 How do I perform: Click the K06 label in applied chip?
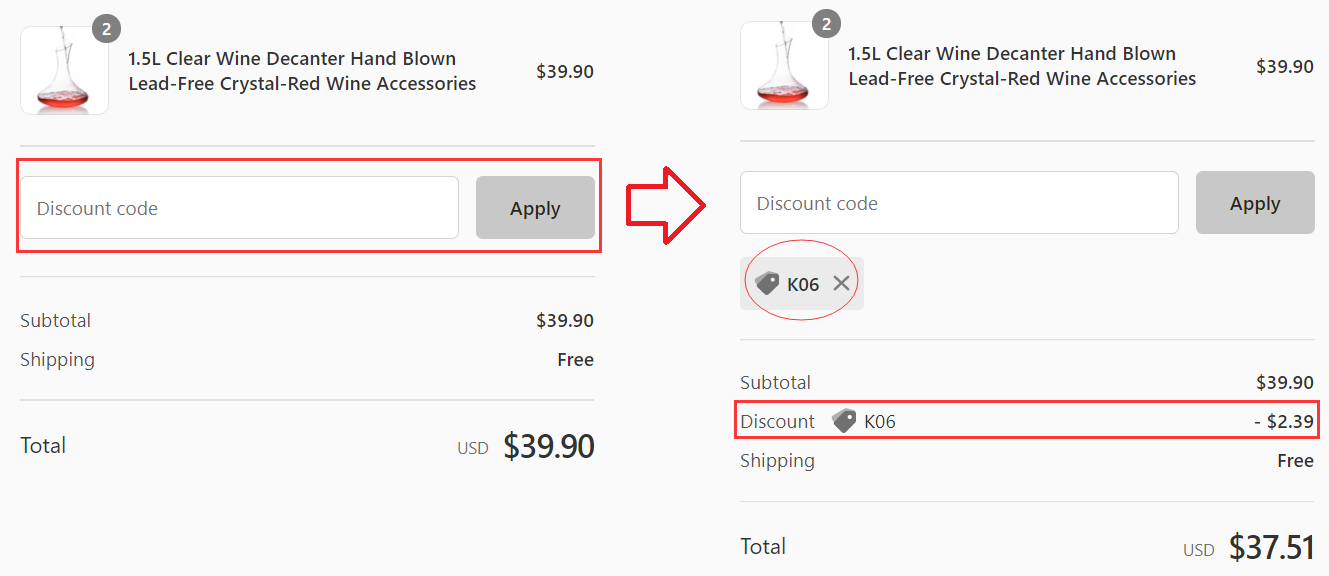(803, 284)
